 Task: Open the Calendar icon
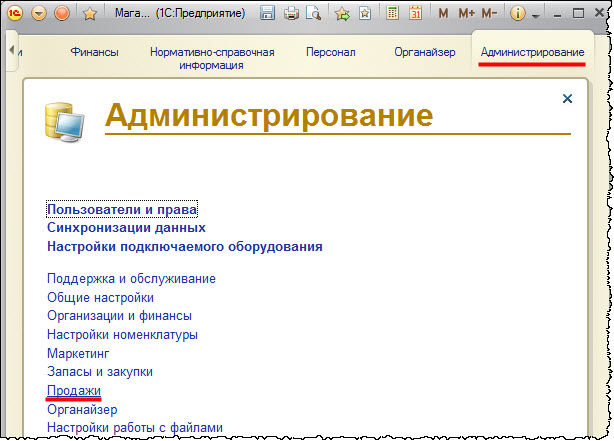click(x=415, y=13)
